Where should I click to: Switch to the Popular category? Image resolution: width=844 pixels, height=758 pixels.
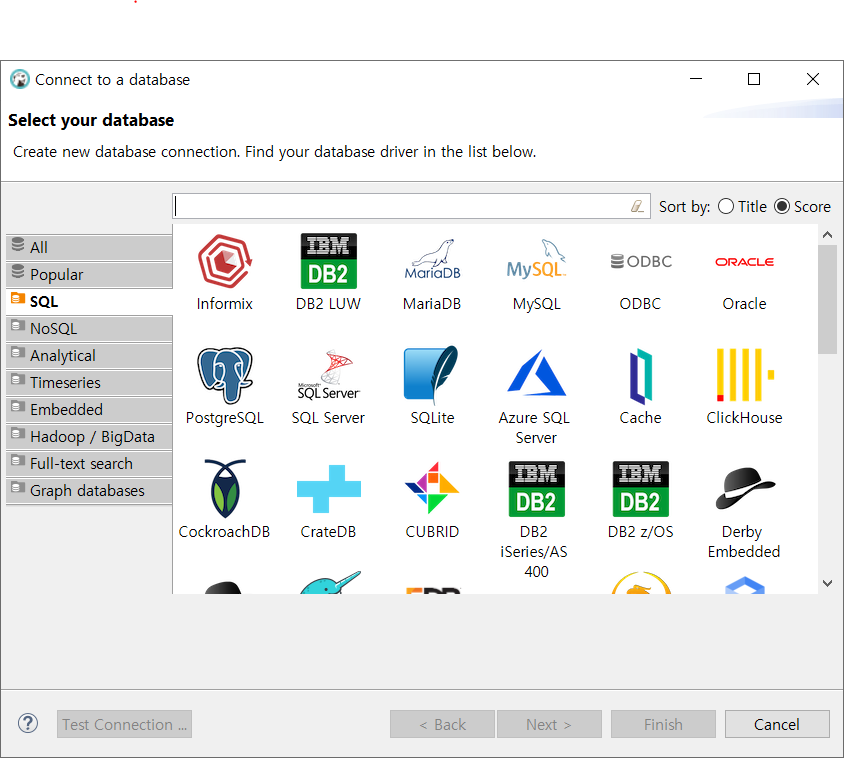coord(89,275)
